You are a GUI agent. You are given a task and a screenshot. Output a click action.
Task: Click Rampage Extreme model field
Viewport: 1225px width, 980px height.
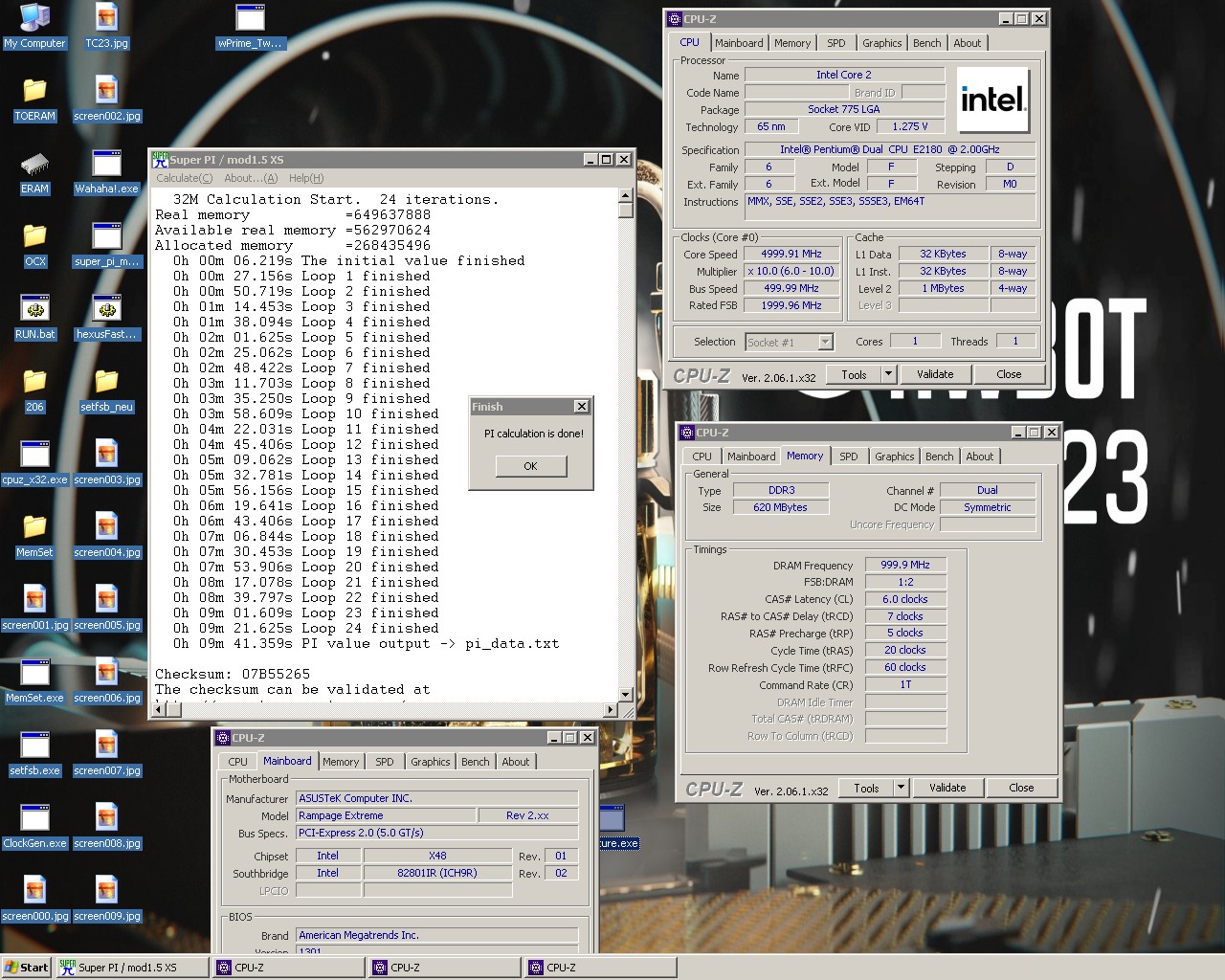click(x=386, y=815)
